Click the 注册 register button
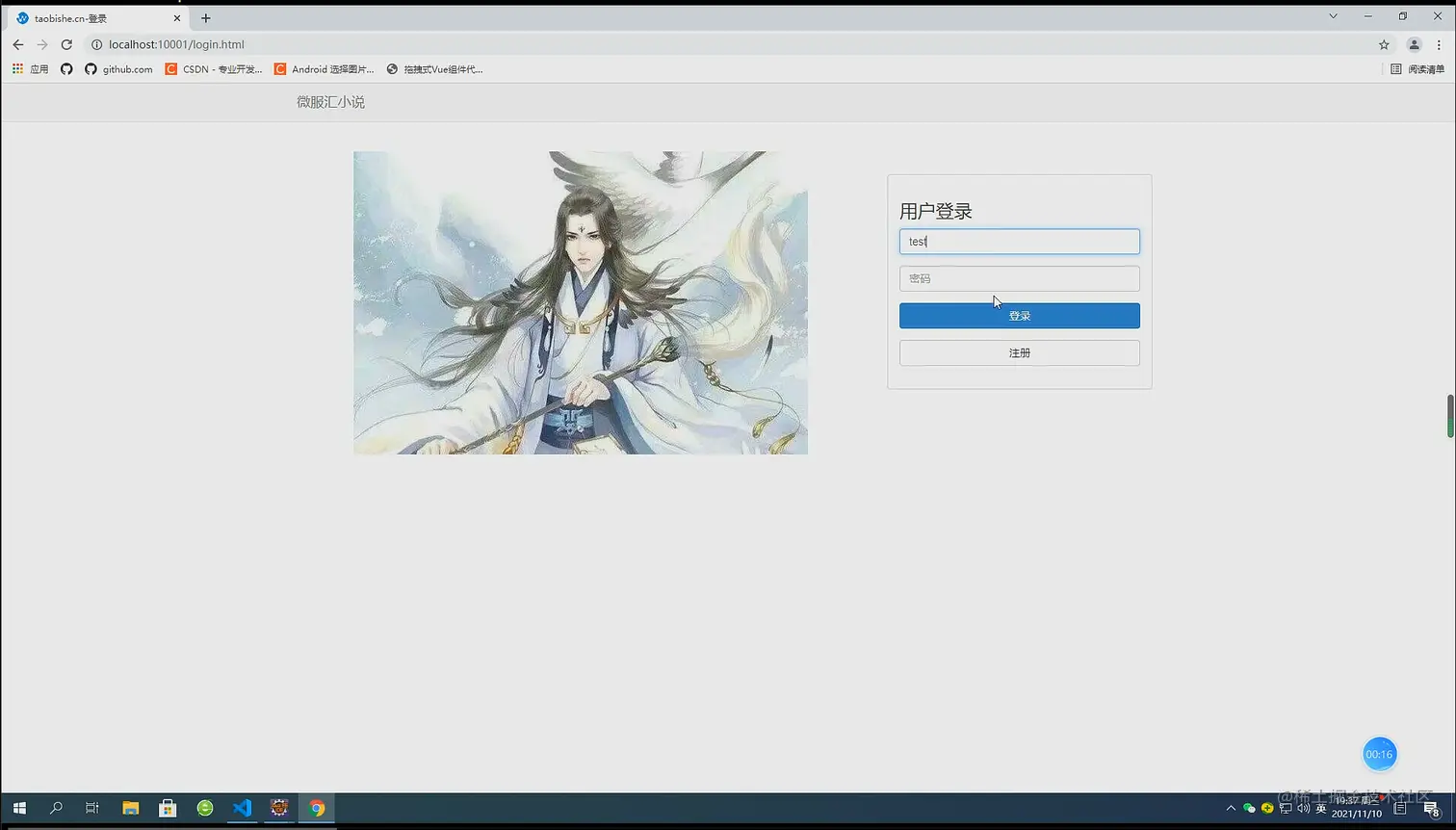 click(1019, 353)
